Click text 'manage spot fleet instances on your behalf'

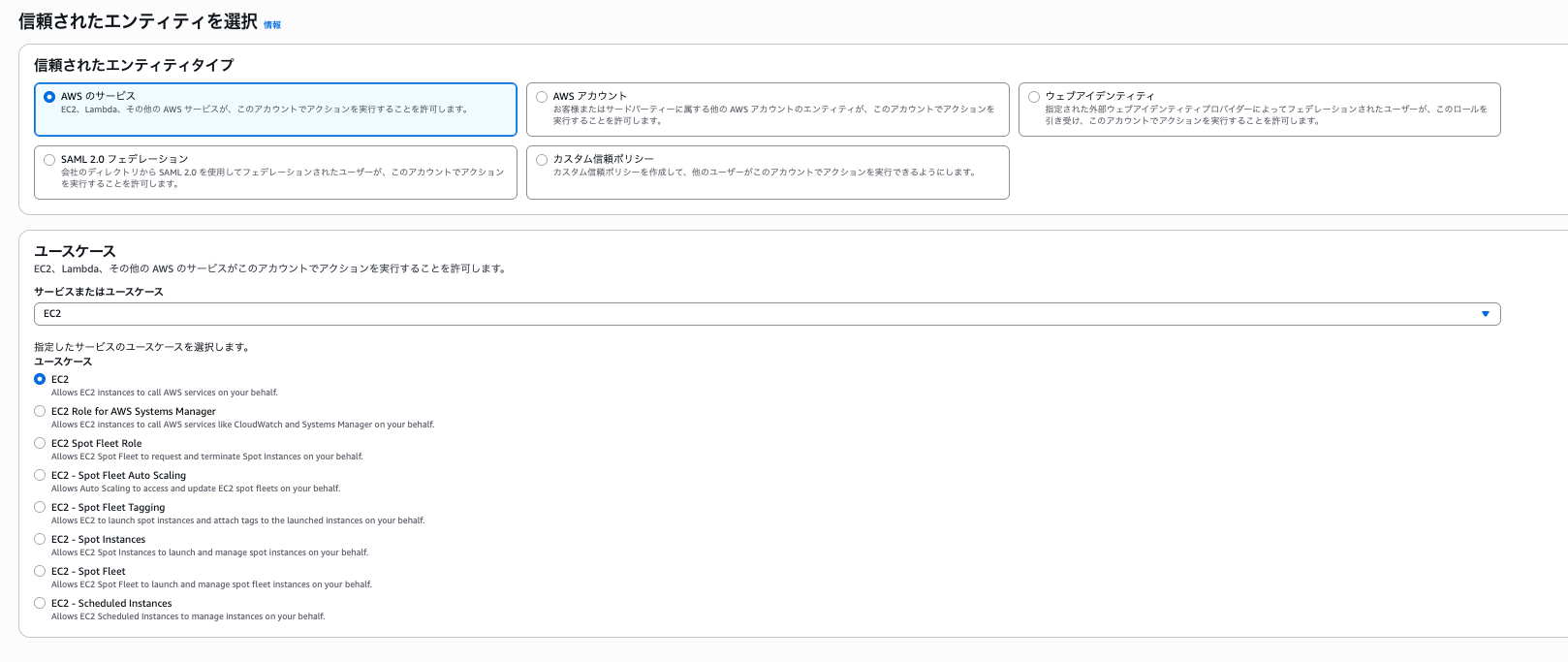tap(287, 584)
